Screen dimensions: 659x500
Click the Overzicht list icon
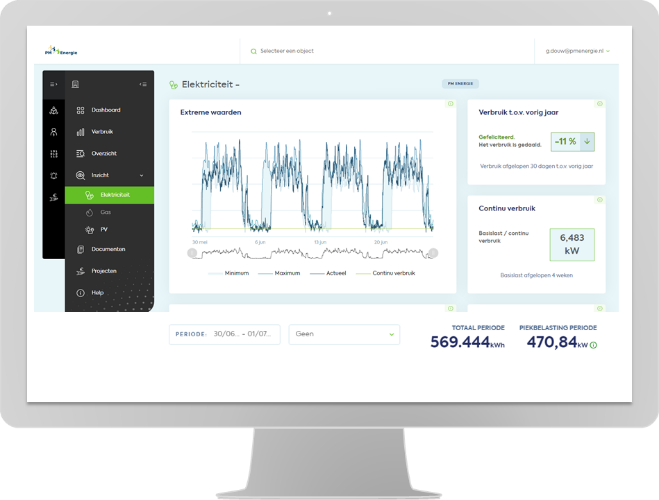(80, 154)
